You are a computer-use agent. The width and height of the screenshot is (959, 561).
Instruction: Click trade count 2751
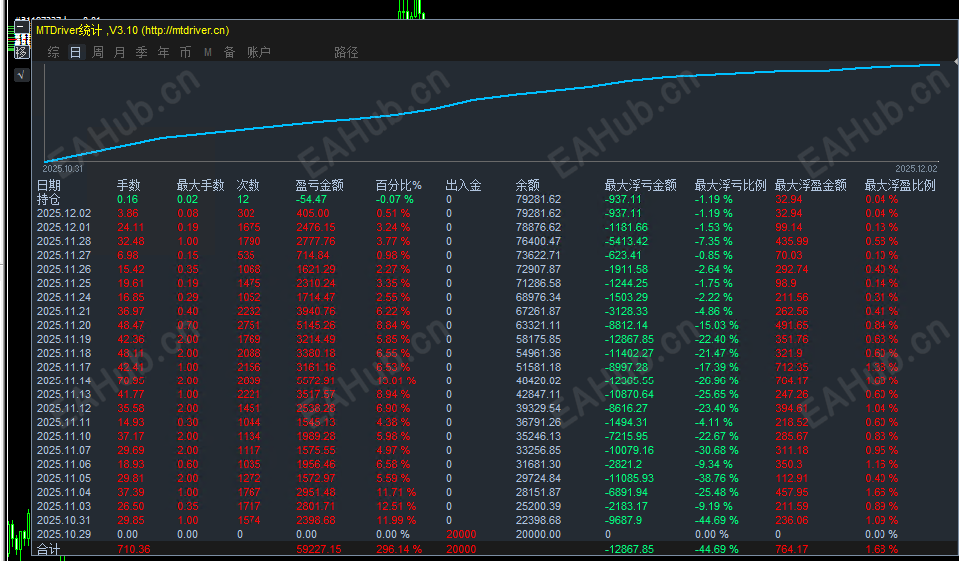click(x=249, y=325)
